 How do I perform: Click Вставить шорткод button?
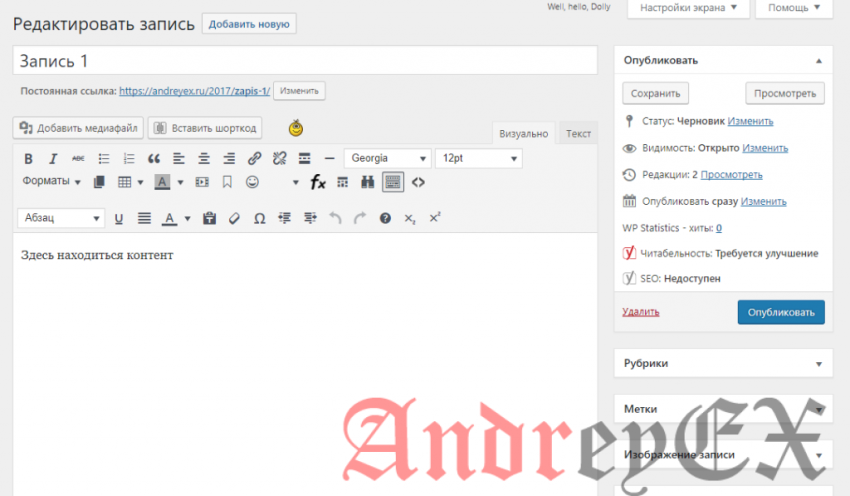205,128
